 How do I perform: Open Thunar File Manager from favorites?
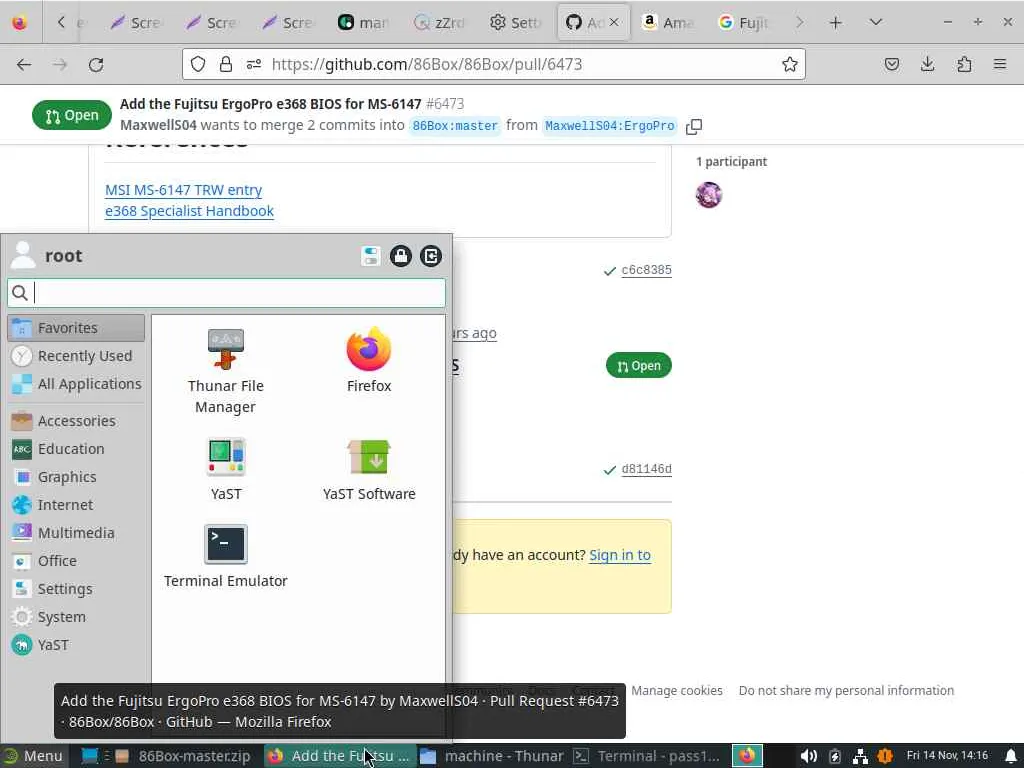(x=225, y=371)
